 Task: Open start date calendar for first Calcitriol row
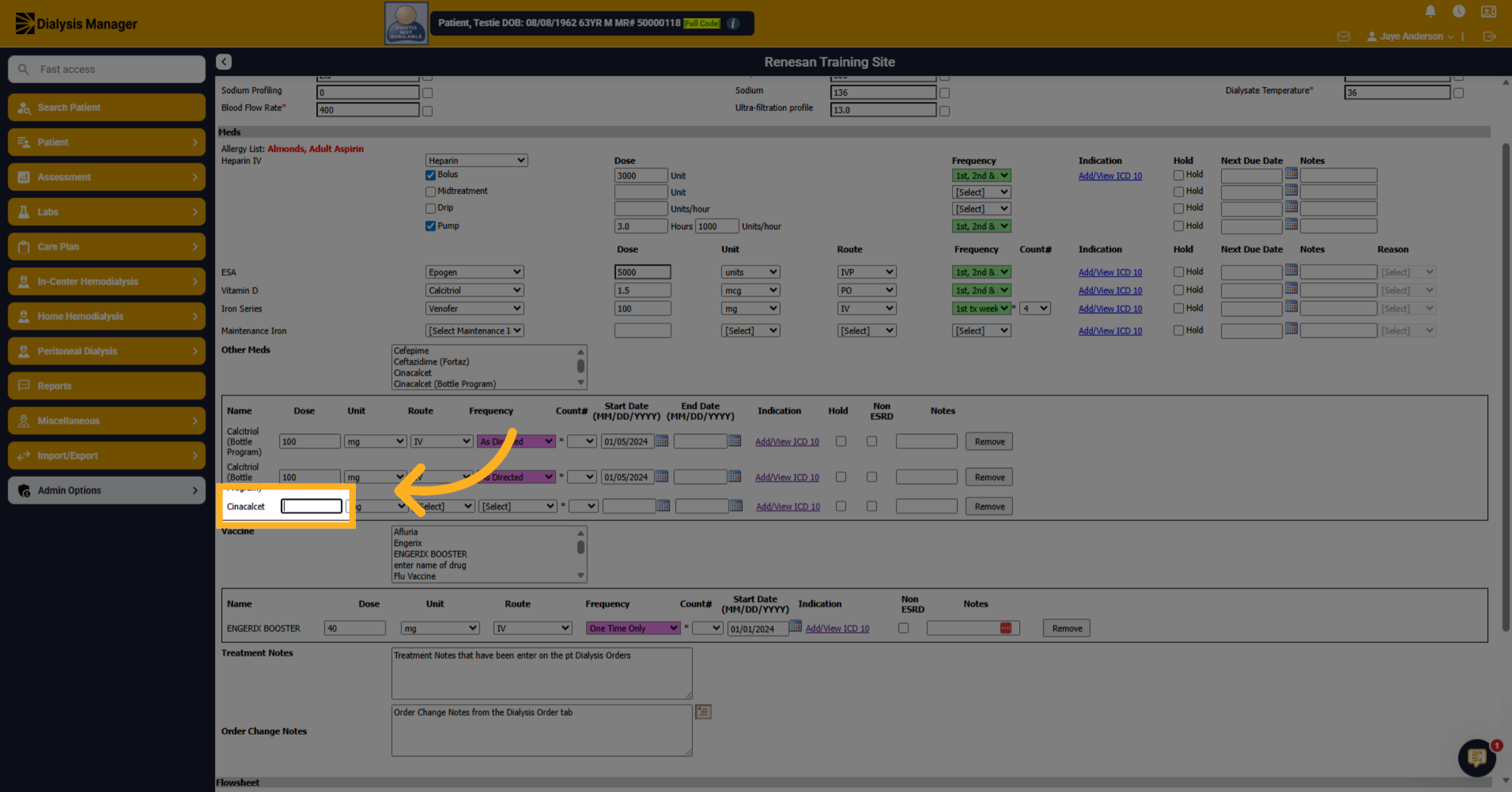tap(661, 440)
